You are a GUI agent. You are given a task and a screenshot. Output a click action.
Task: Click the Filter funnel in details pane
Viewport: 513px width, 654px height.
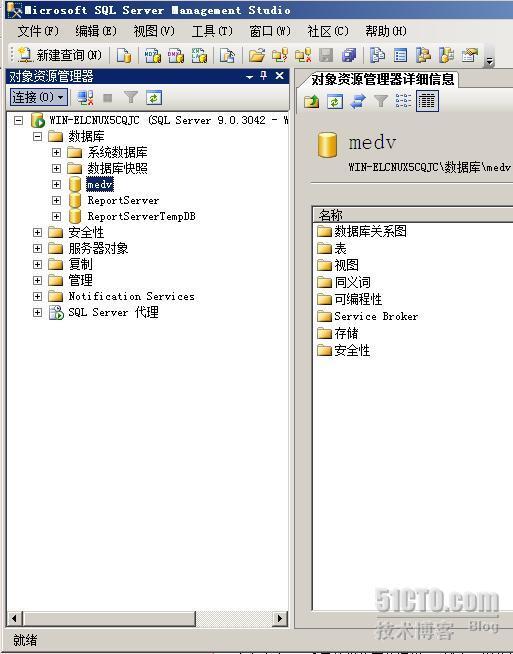tap(381, 101)
